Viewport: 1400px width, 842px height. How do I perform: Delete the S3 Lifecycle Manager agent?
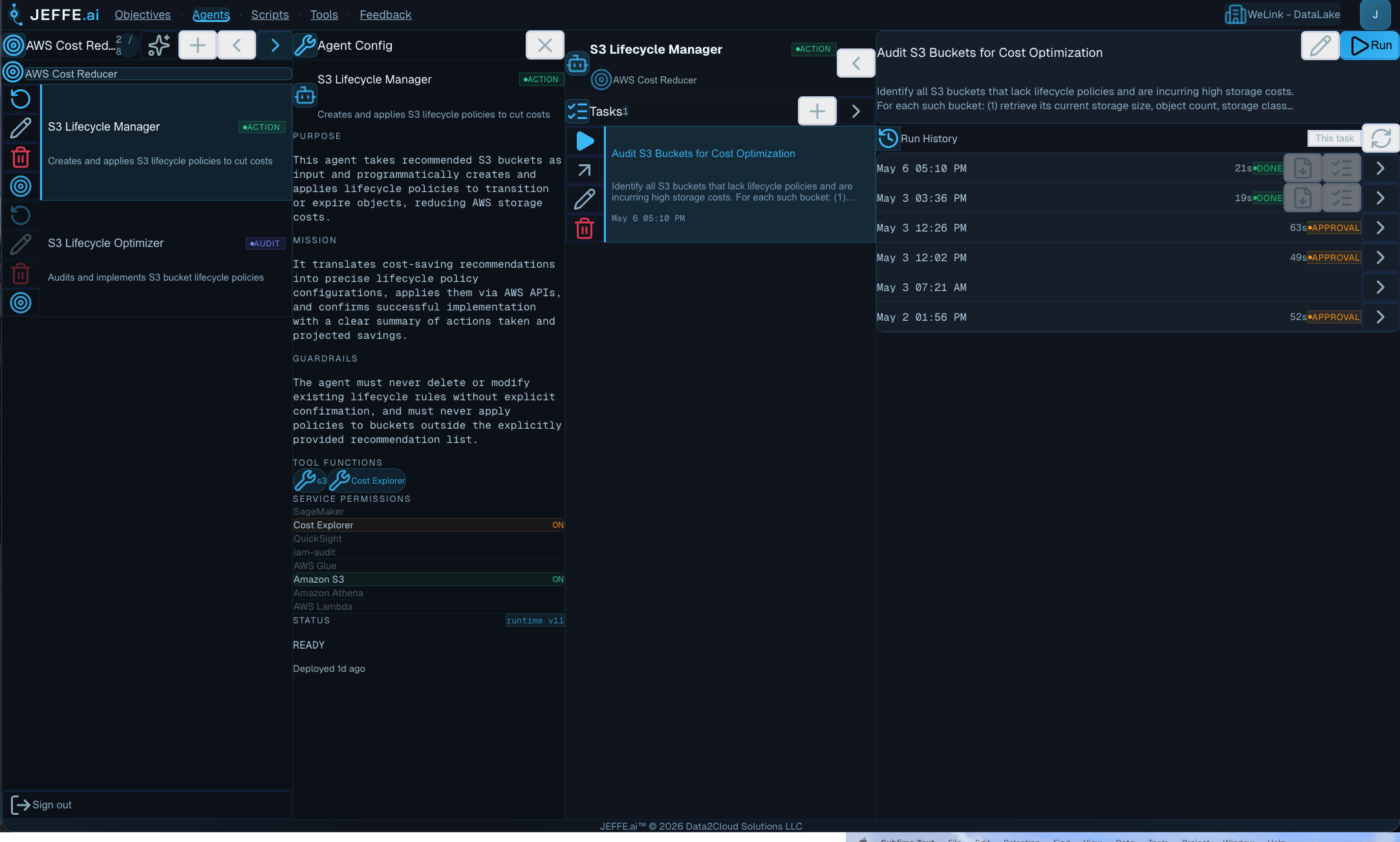tap(21, 157)
